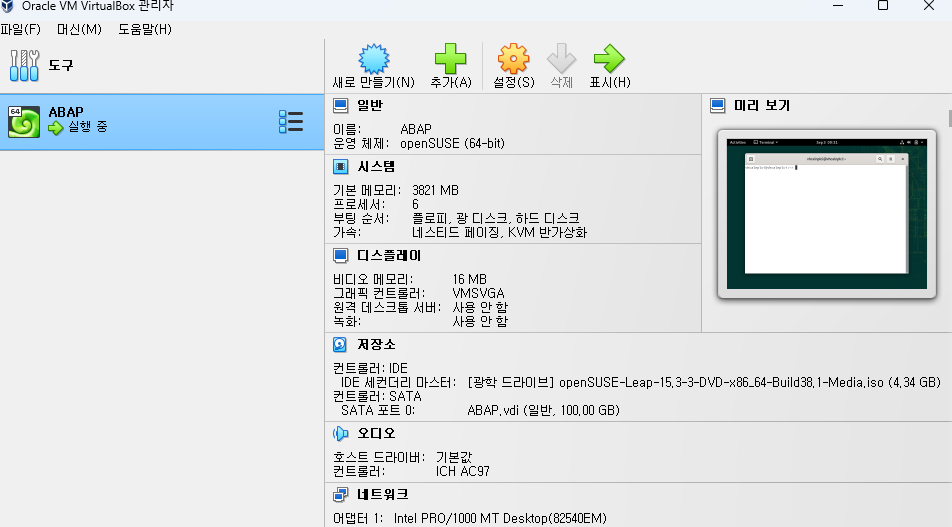
Task: Select the ABAP virtual machine entry
Action: (162, 122)
